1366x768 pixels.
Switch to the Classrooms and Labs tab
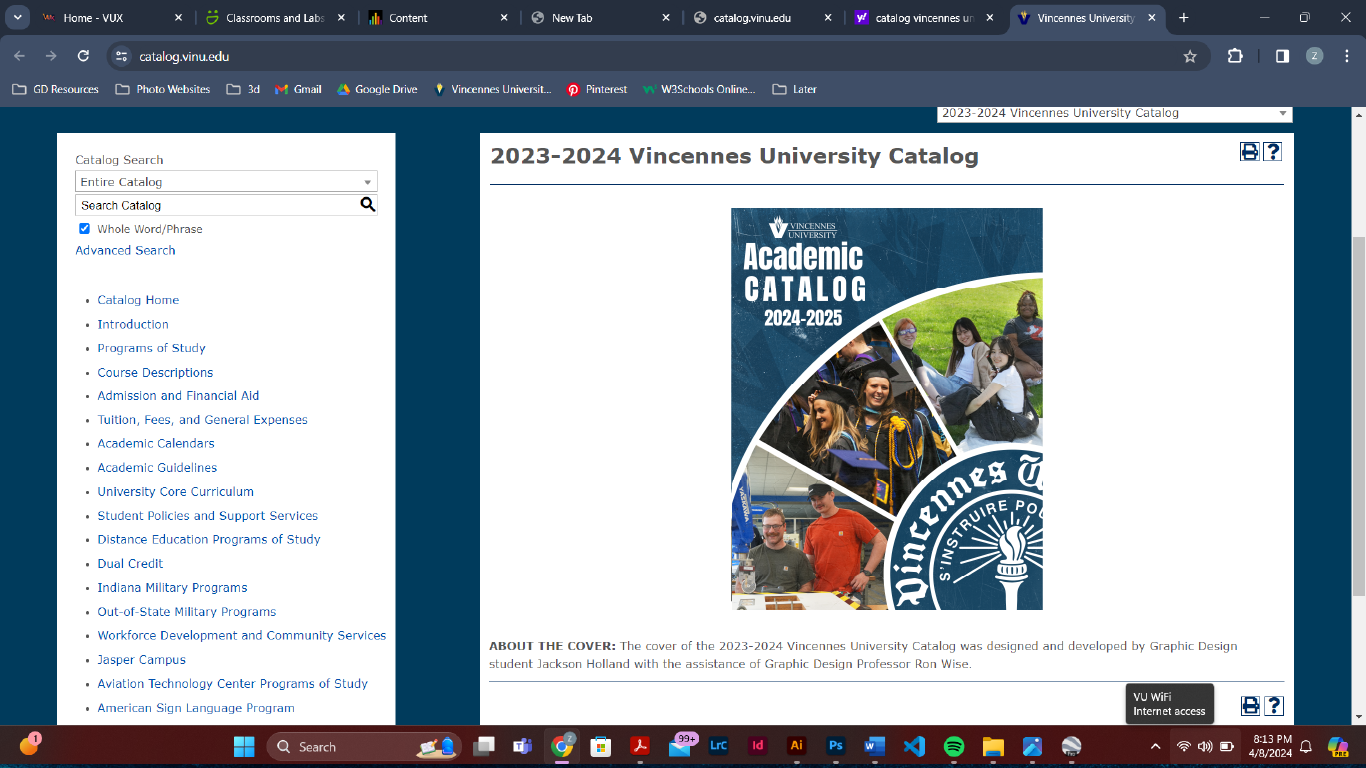tap(277, 18)
